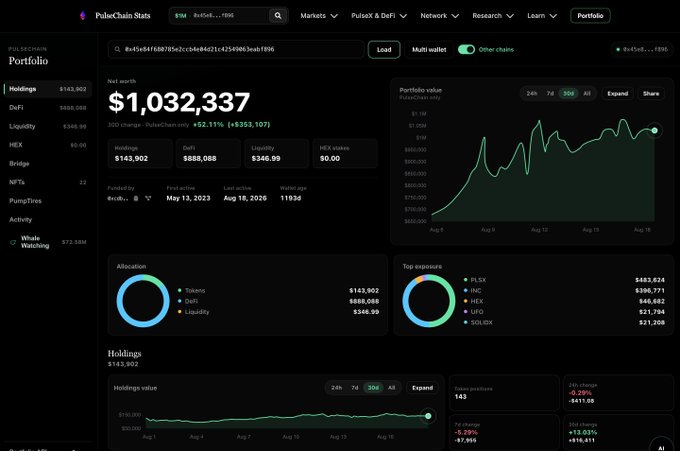Screen dimensions: 680x451
Task: Select 24h range on Portfolio value chart
Action: 532,94
